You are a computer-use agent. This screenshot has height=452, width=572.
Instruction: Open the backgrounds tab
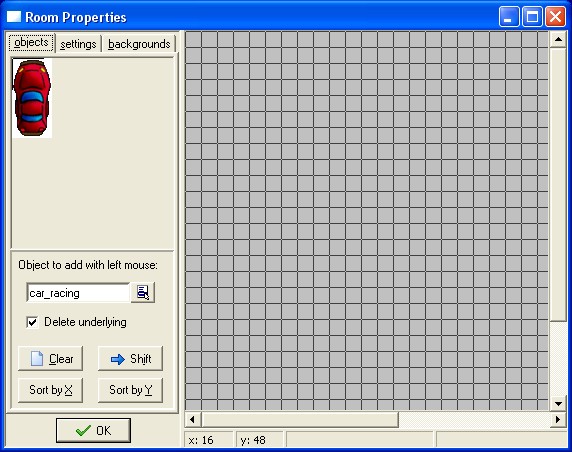tap(139, 44)
